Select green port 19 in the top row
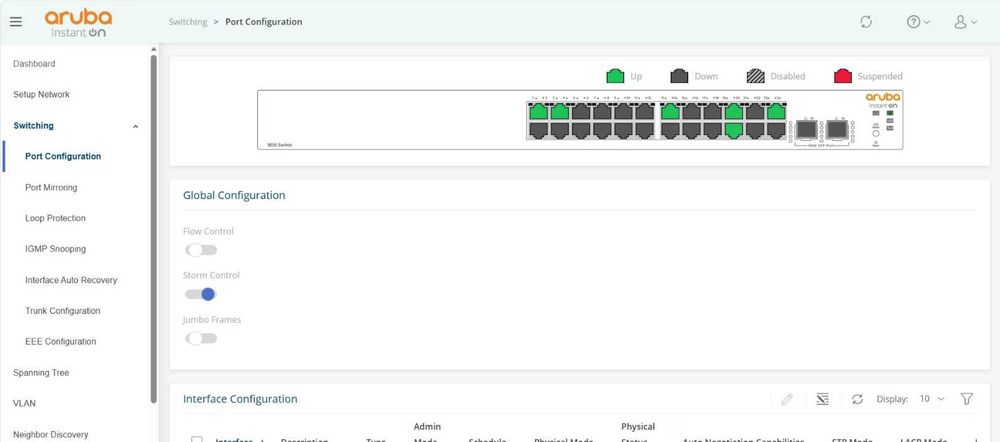Image resolution: width=1000 pixels, height=442 pixels. click(x=733, y=112)
